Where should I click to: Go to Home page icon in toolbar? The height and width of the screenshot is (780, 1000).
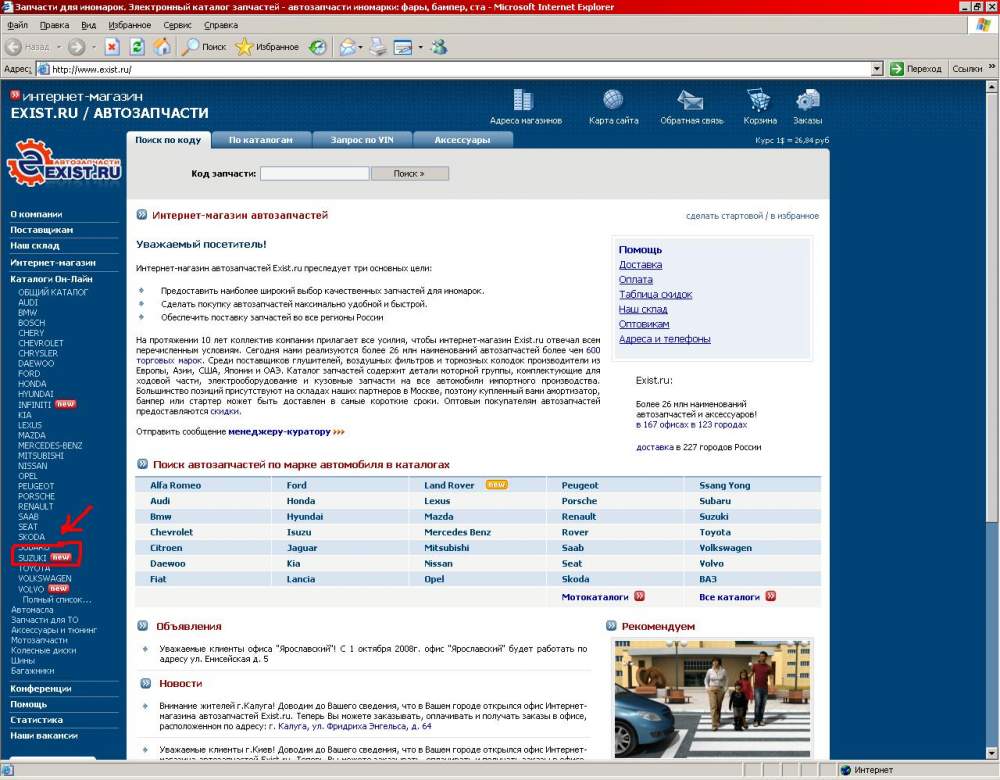pos(162,47)
